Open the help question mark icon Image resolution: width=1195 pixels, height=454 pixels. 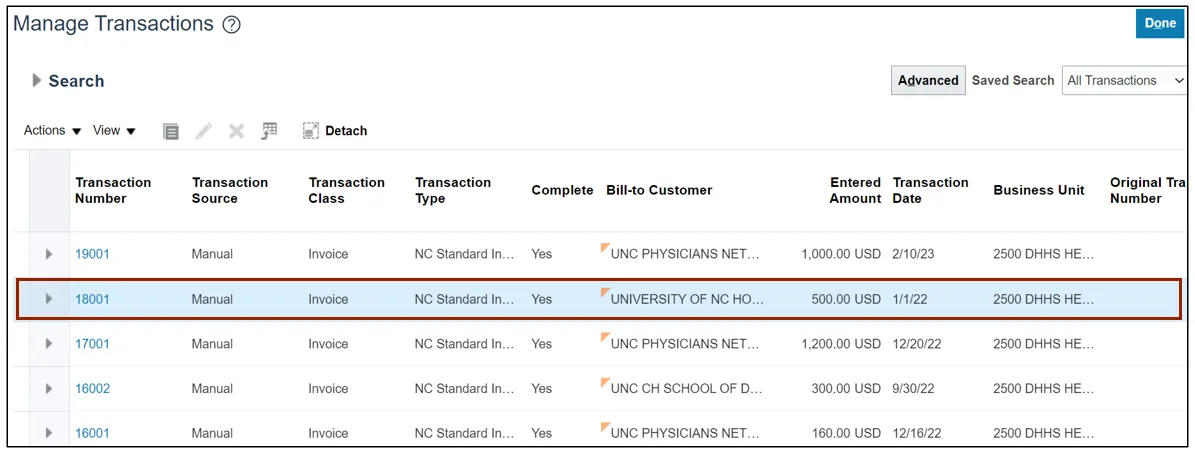pos(231,25)
